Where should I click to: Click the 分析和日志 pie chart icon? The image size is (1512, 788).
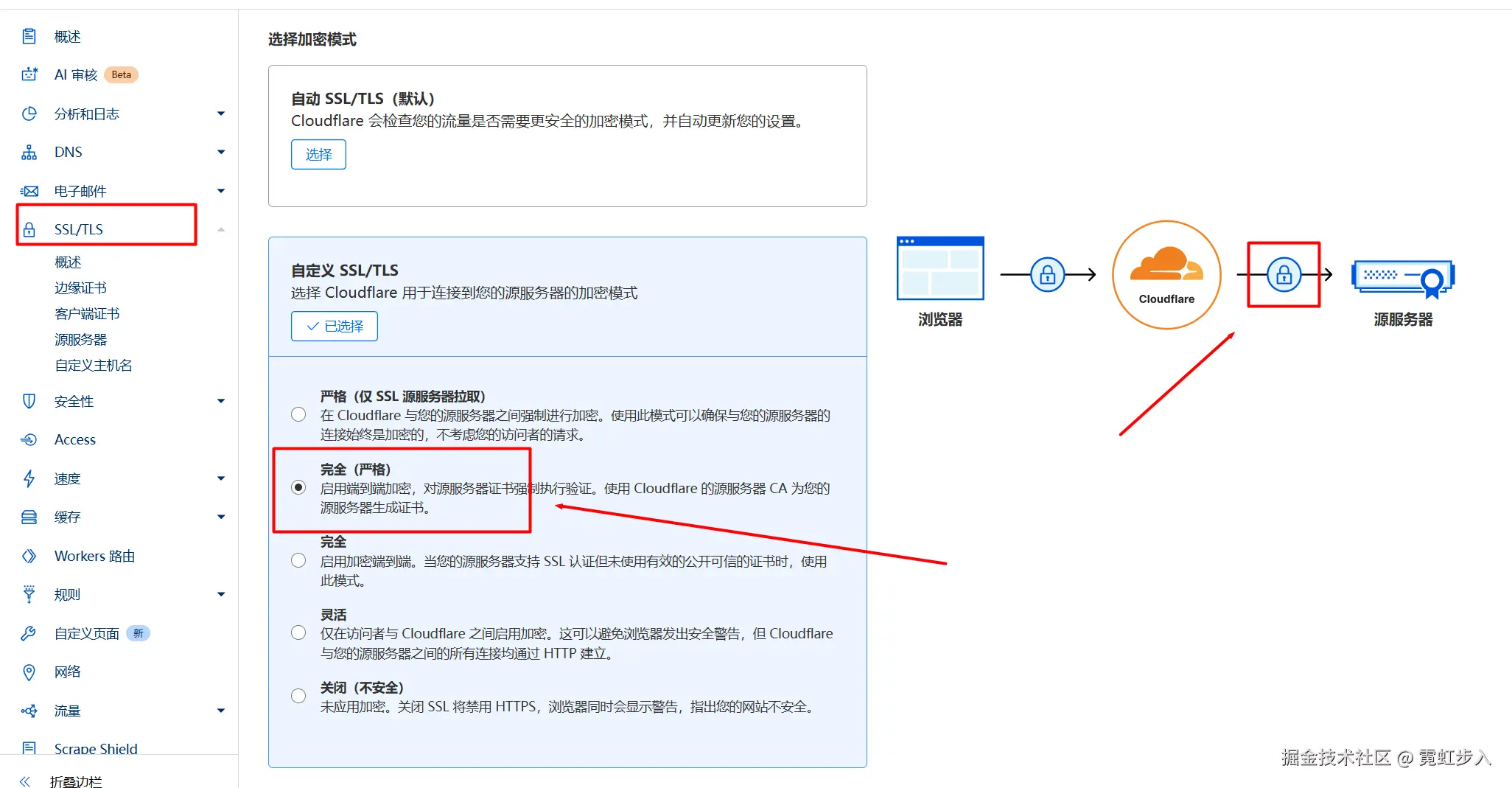29,114
